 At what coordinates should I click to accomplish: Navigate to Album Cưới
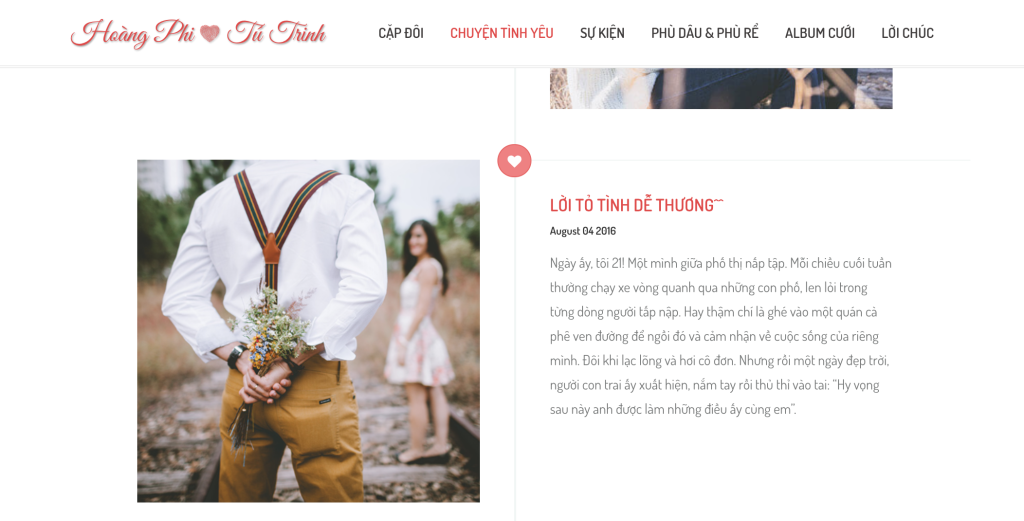pyautogui.click(x=820, y=33)
